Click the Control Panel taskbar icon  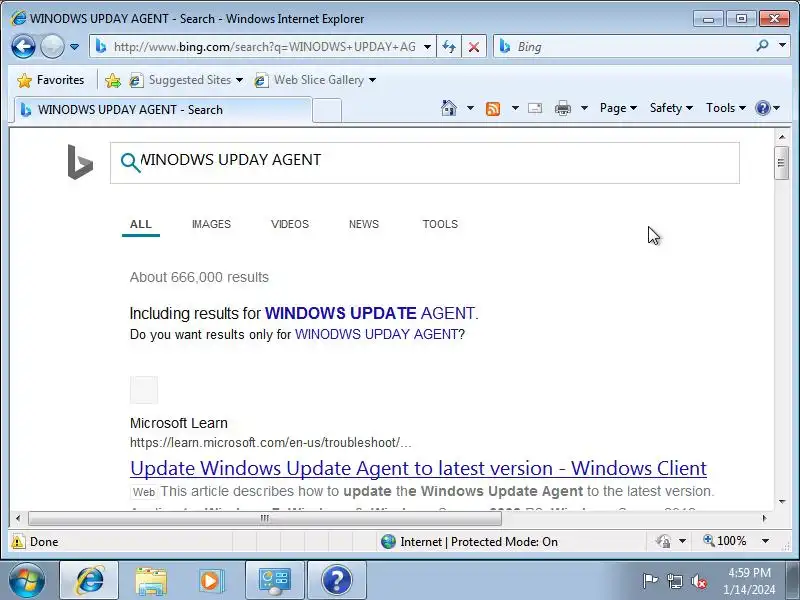click(274, 581)
